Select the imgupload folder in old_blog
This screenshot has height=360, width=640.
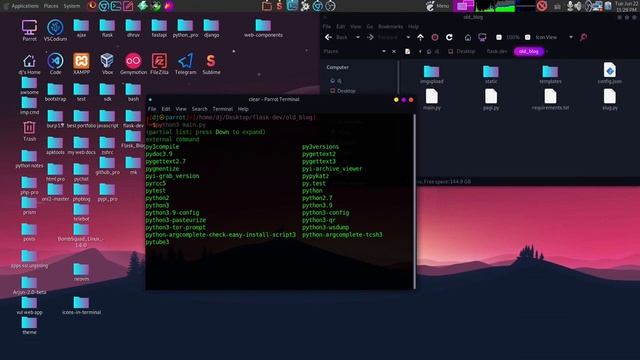(431, 74)
